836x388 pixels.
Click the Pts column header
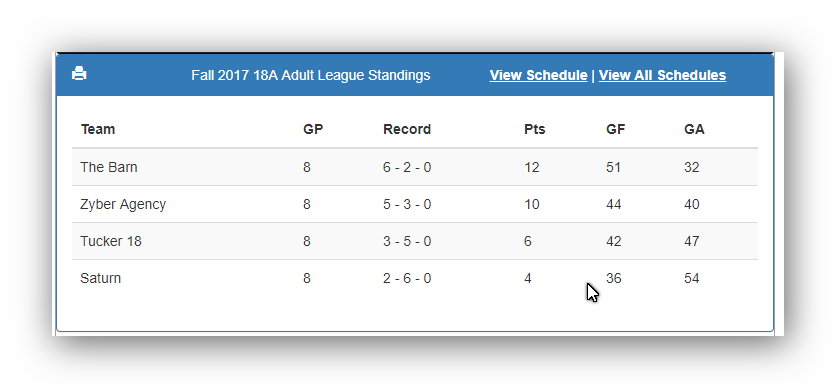pyautogui.click(x=535, y=130)
